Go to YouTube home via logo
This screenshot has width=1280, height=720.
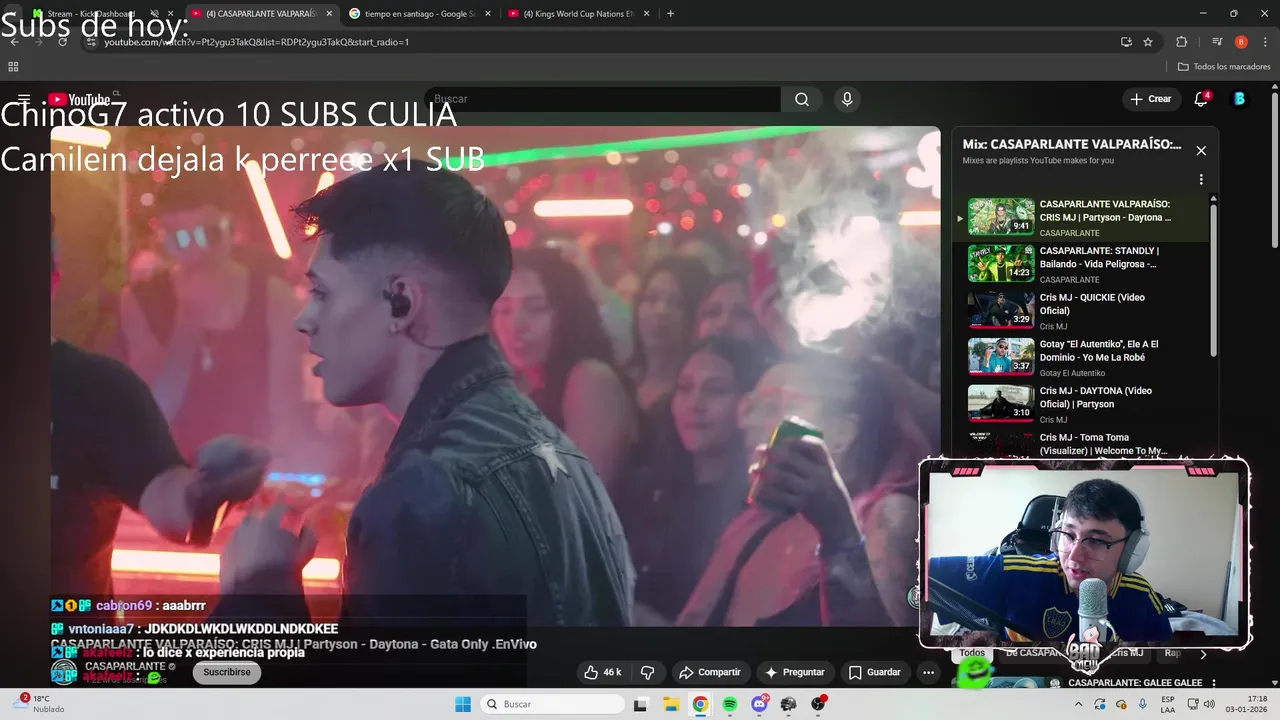[79, 99]
